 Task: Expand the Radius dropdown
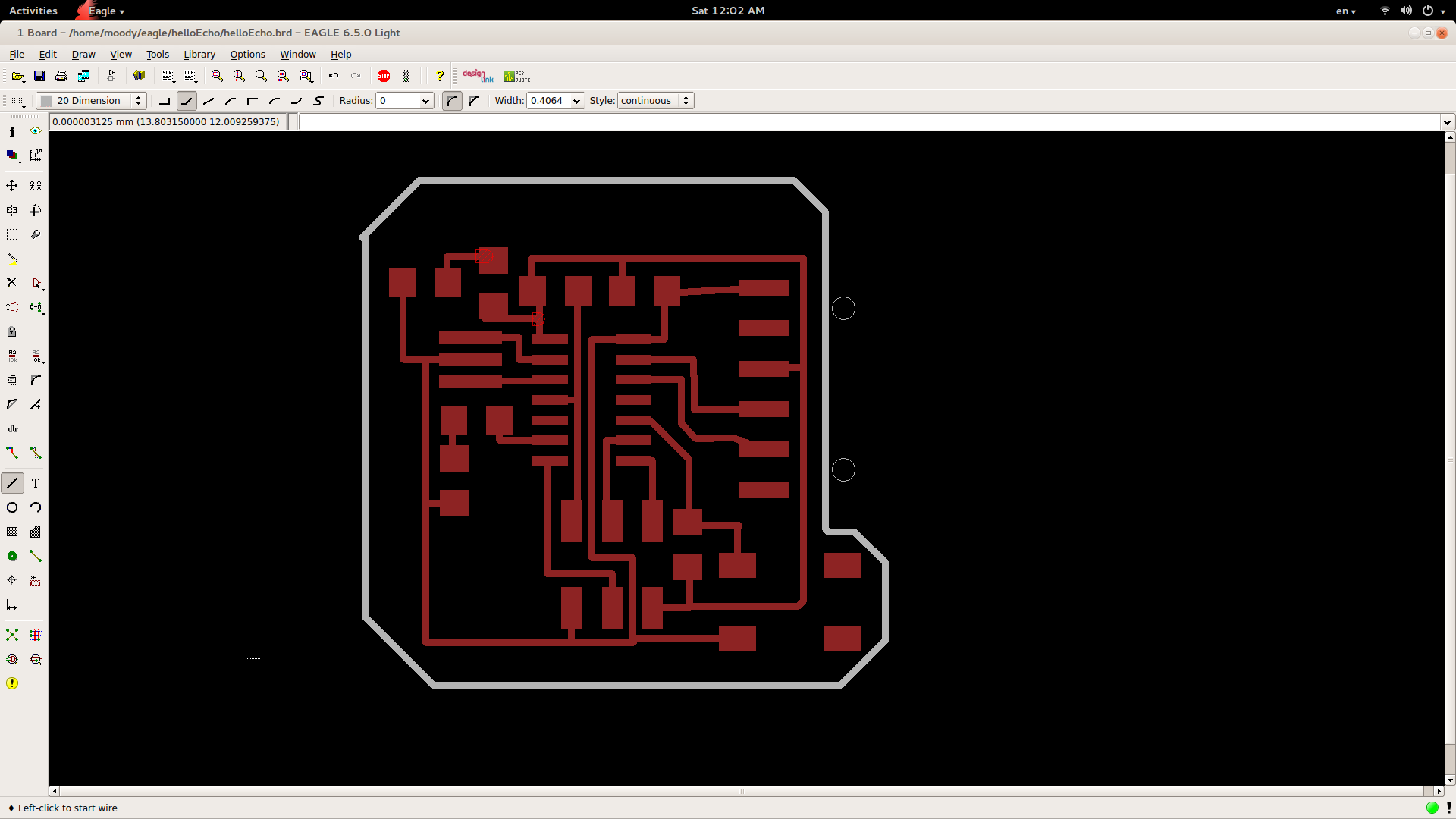[426, 101]
